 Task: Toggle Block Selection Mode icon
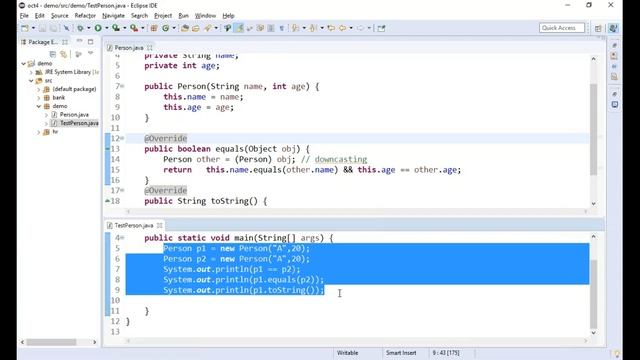tap(271, 28)
